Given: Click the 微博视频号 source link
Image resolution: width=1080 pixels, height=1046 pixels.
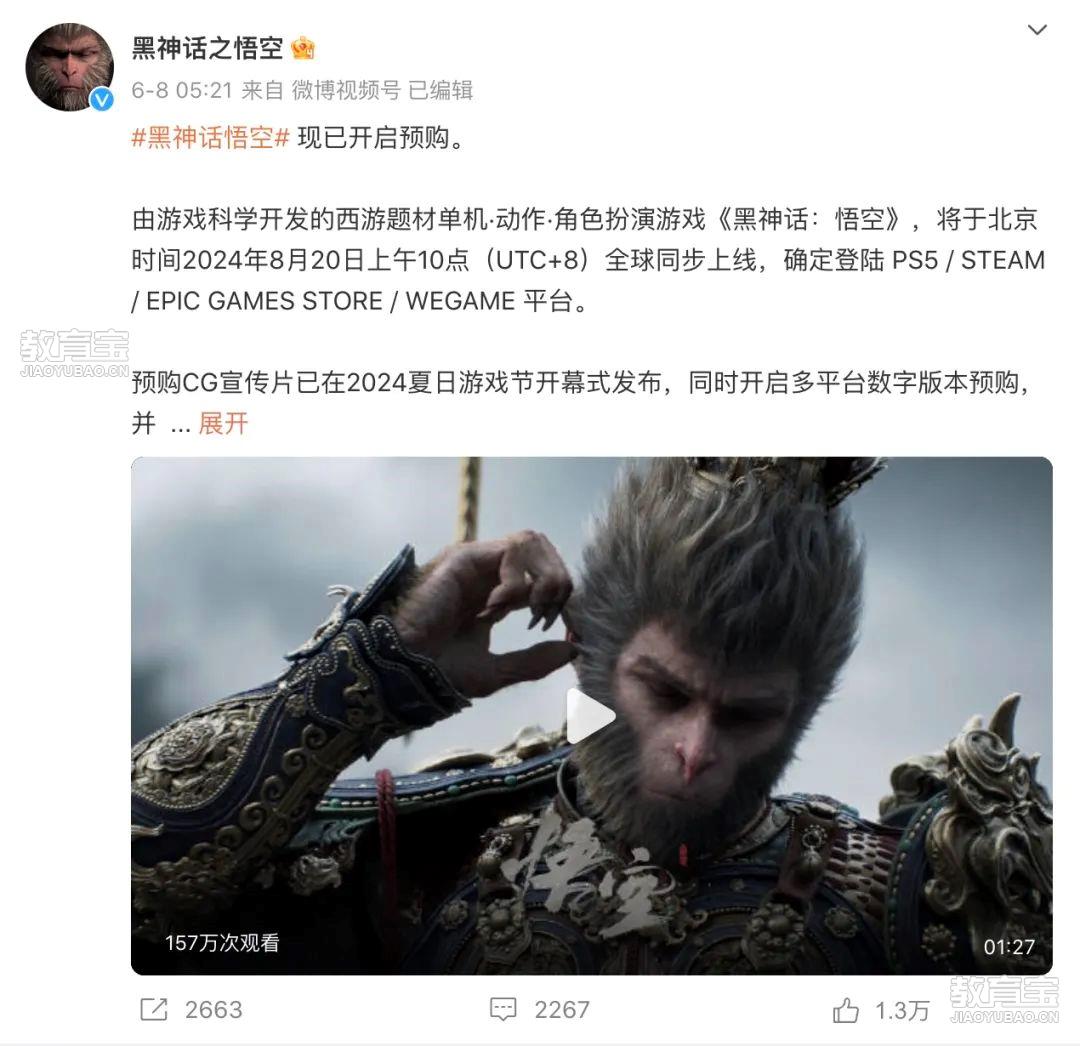Looking at the screenshot, I should (x=346, y=90).
